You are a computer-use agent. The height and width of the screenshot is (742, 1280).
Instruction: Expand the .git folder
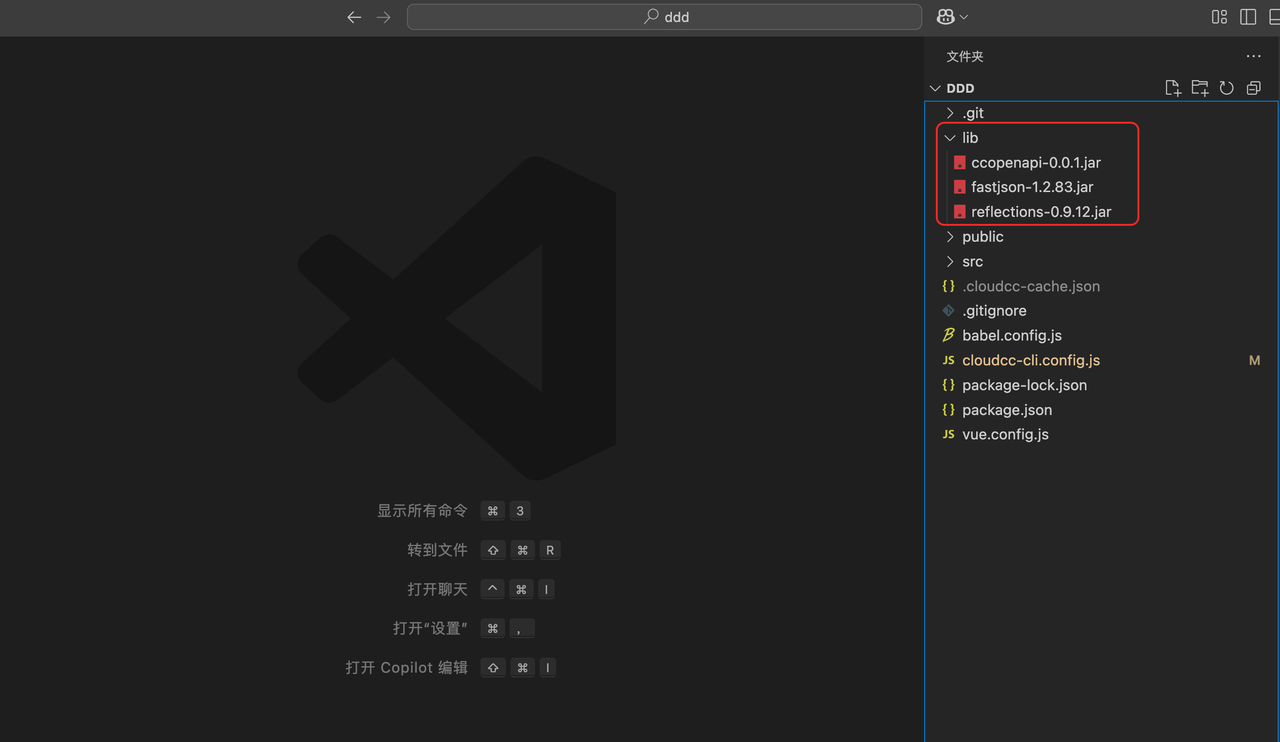pyautogui.click(x=972, y=113)
